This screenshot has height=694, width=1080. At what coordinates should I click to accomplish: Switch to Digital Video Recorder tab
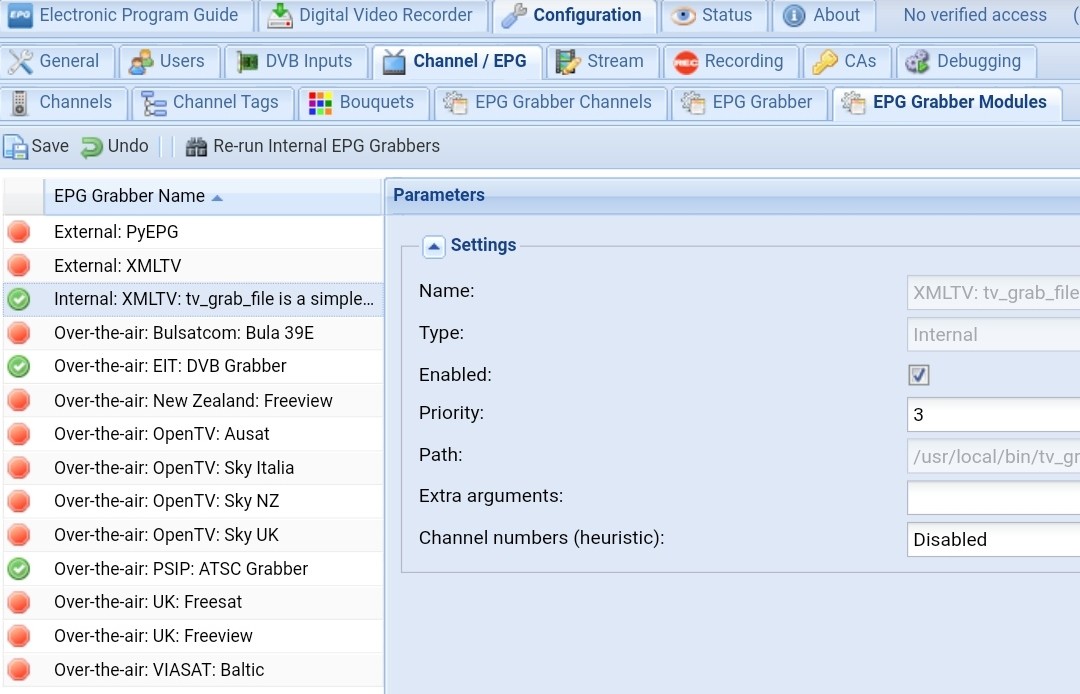tap(373, 15)
